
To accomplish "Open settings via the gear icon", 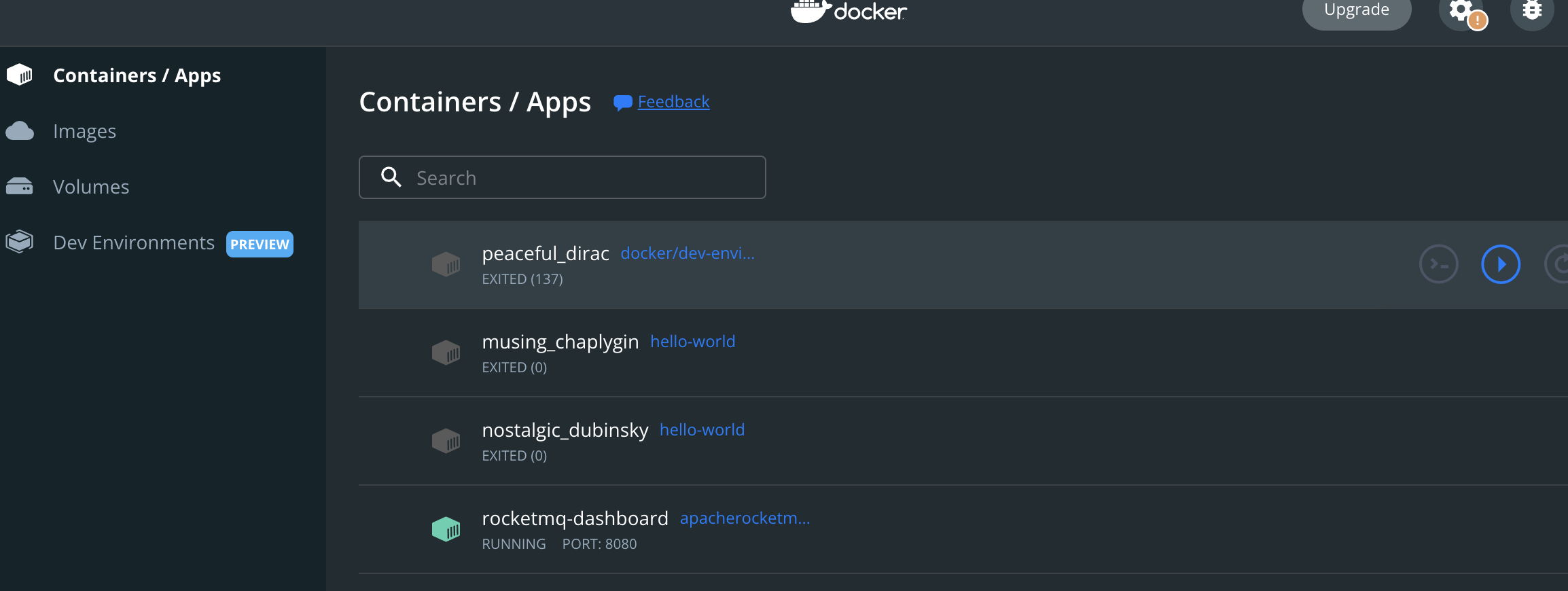I will (x=1461, y=10).
